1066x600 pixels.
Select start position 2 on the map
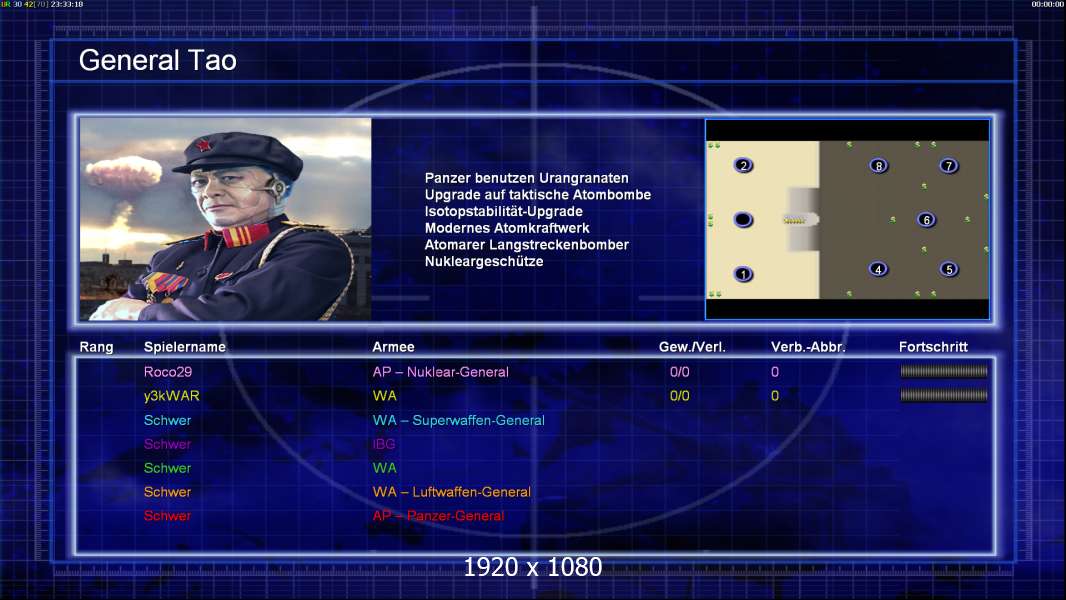[x=743, y=165]
